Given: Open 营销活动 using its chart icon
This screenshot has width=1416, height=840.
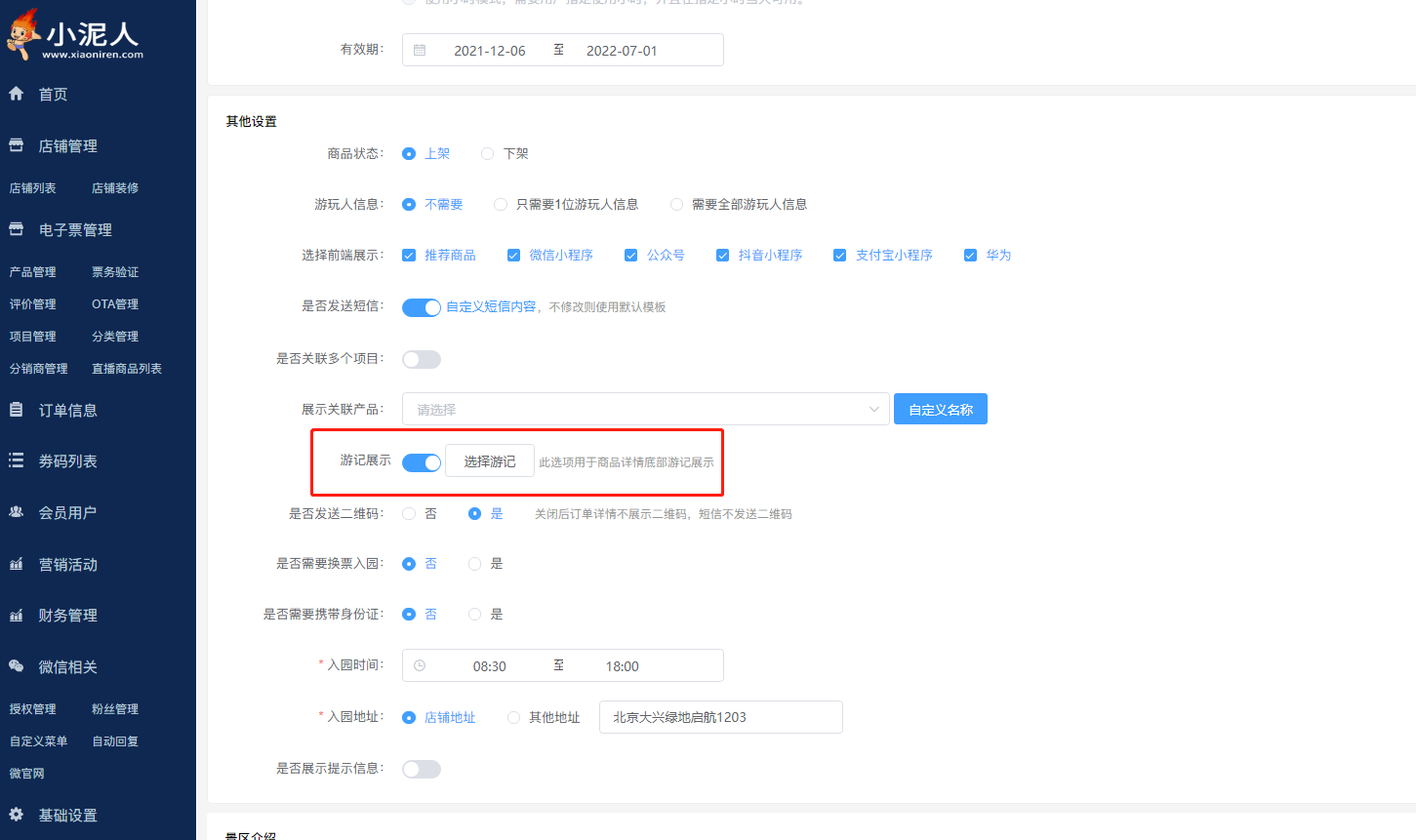Looking at the screenshot, I should pyautogui.click(x=17, y=564).
